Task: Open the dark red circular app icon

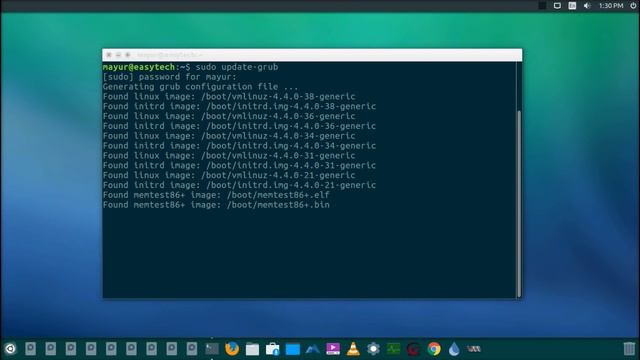Action: (413, 349)
